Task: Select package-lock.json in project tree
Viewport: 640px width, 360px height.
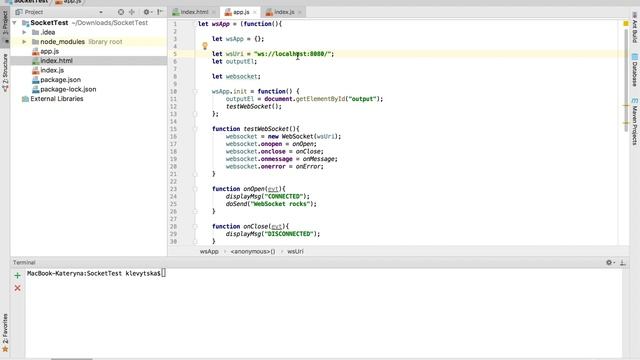Action: pos(68,89)
